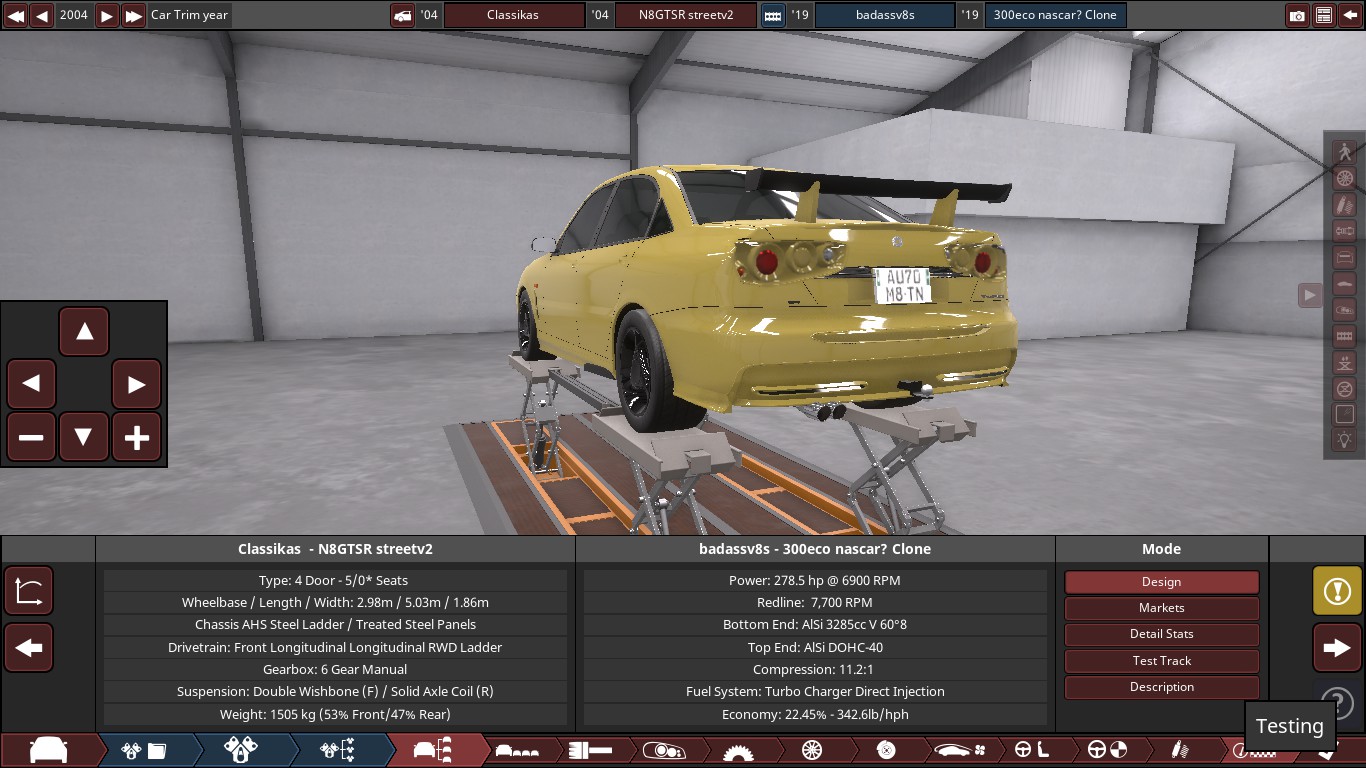
Task: Toggle the car lift platform in sidebar
Action: point(1344,361)
